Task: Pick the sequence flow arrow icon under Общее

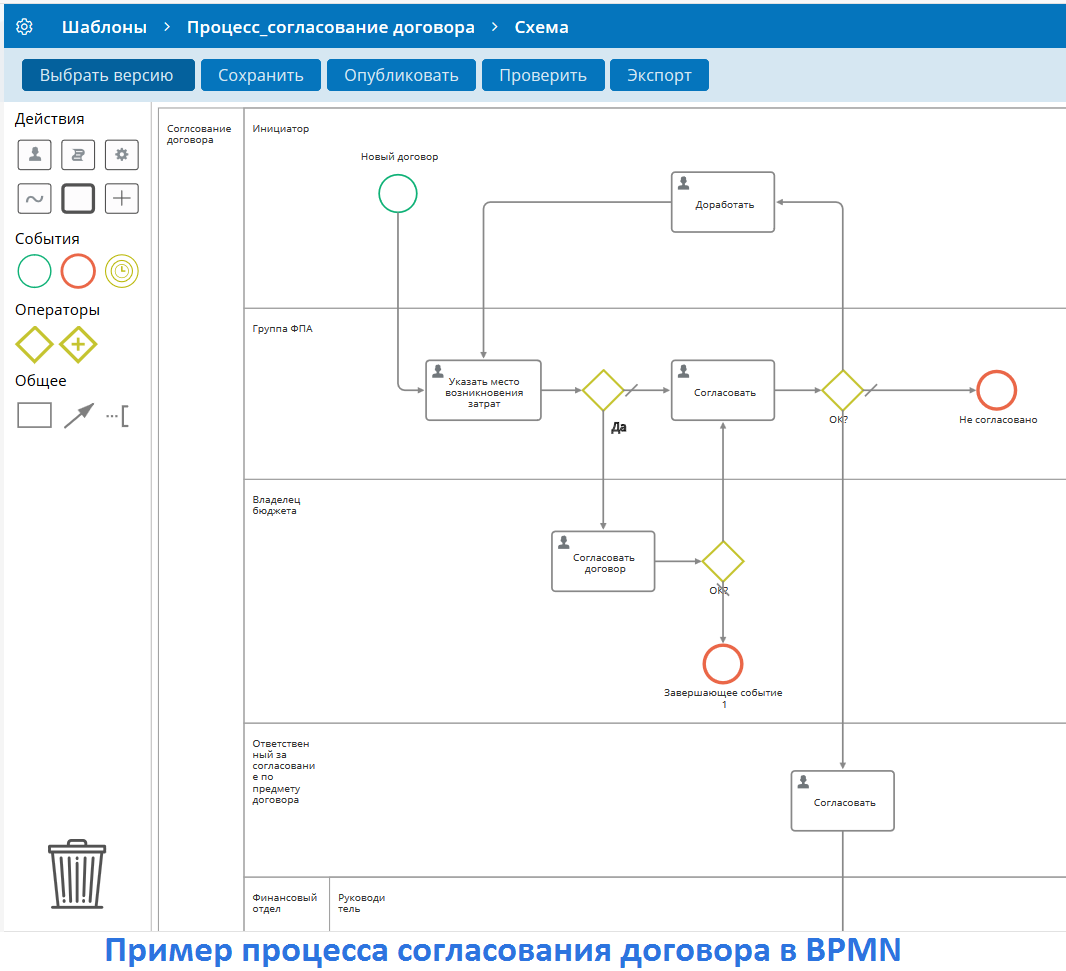Action: tap(78, 415)
